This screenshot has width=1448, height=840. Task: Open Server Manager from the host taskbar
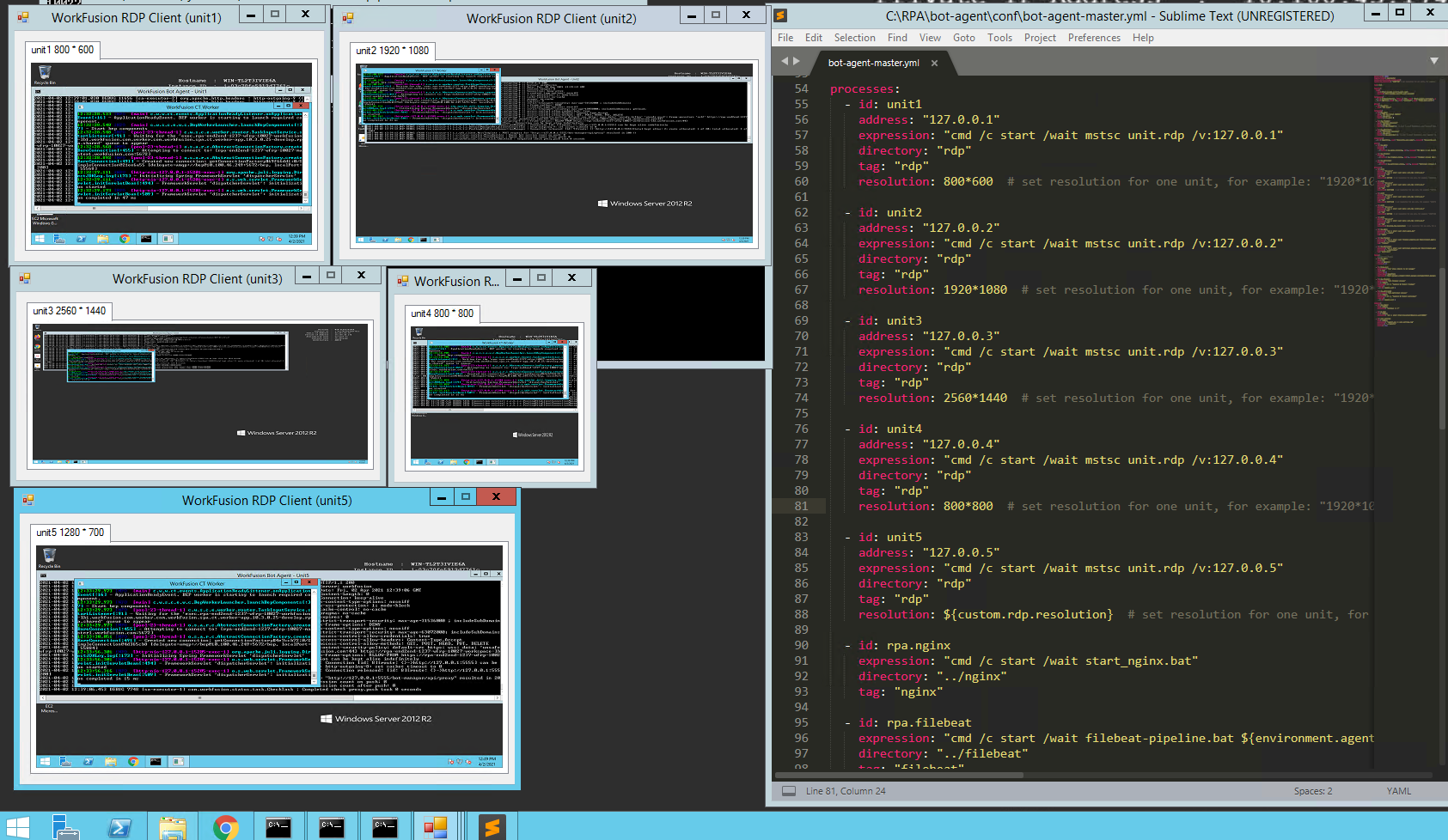coord(66,827)
